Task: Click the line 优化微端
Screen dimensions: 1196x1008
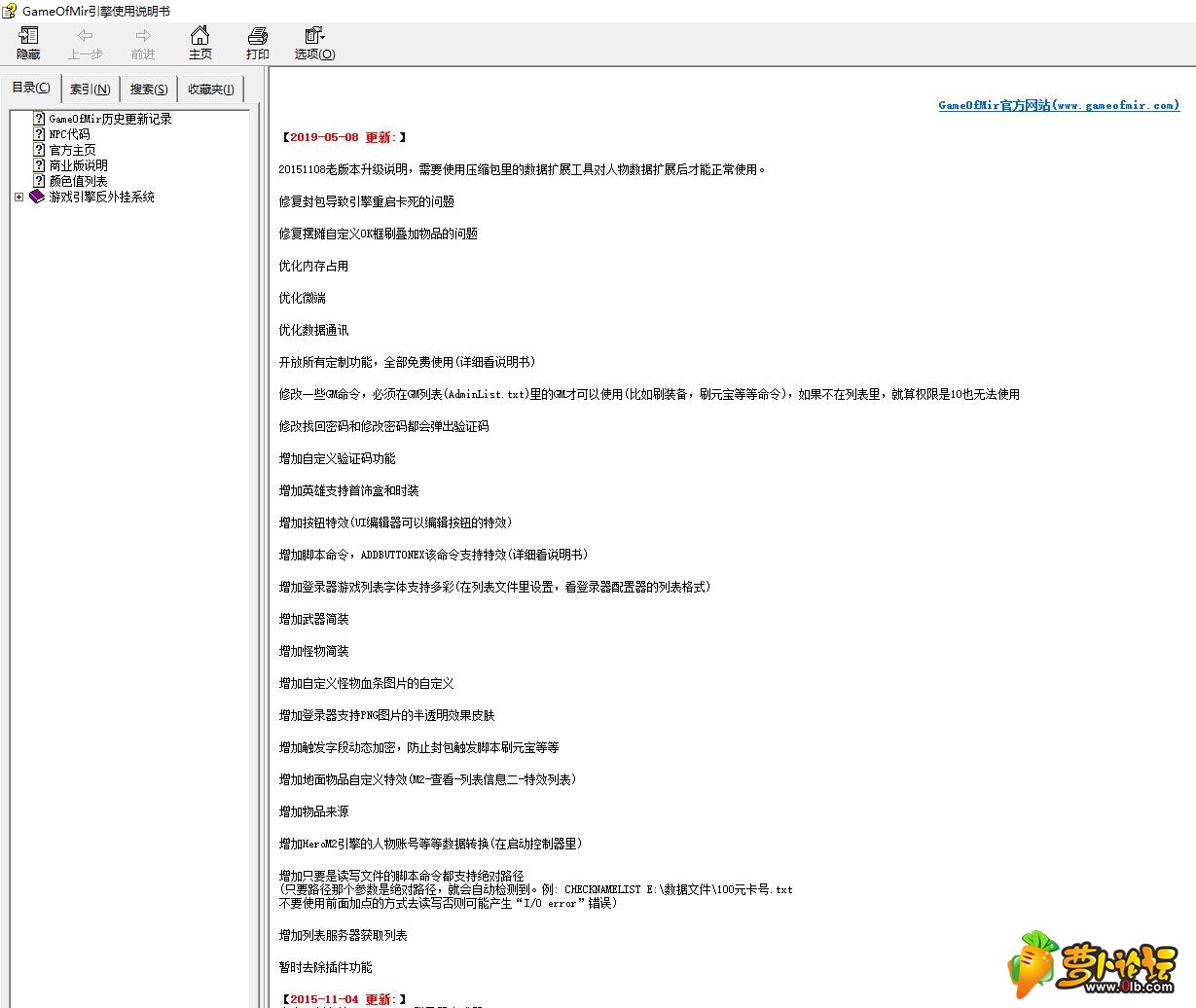Action: coord(303,298)
